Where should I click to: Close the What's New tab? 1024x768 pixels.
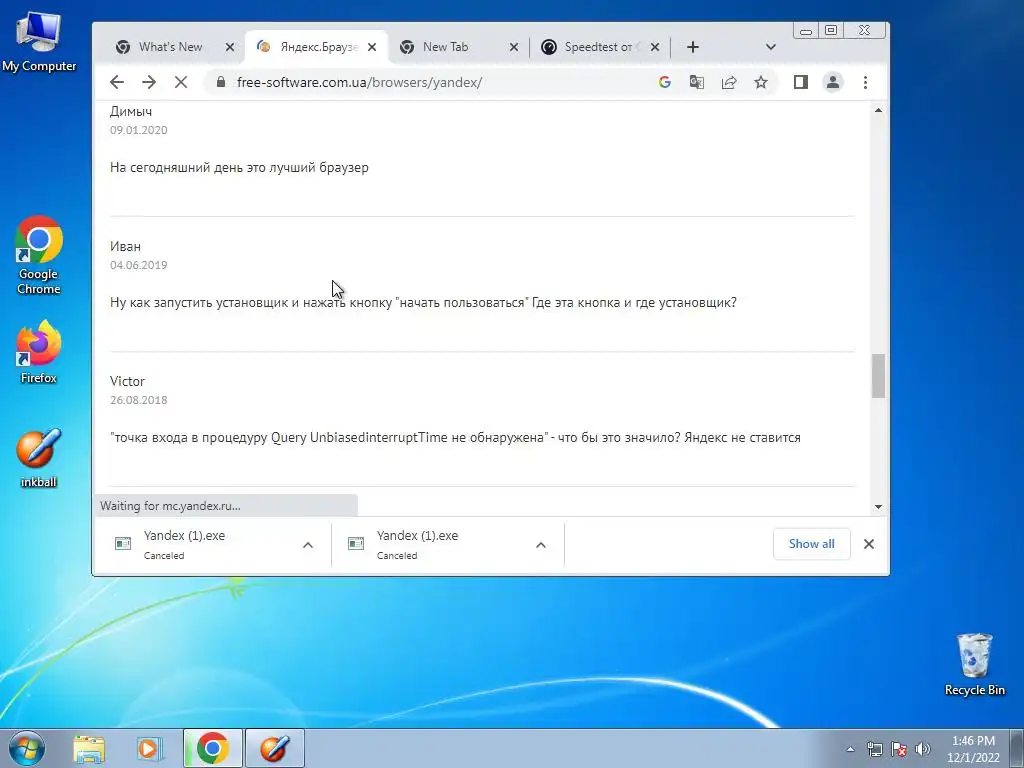click(230, 47)
